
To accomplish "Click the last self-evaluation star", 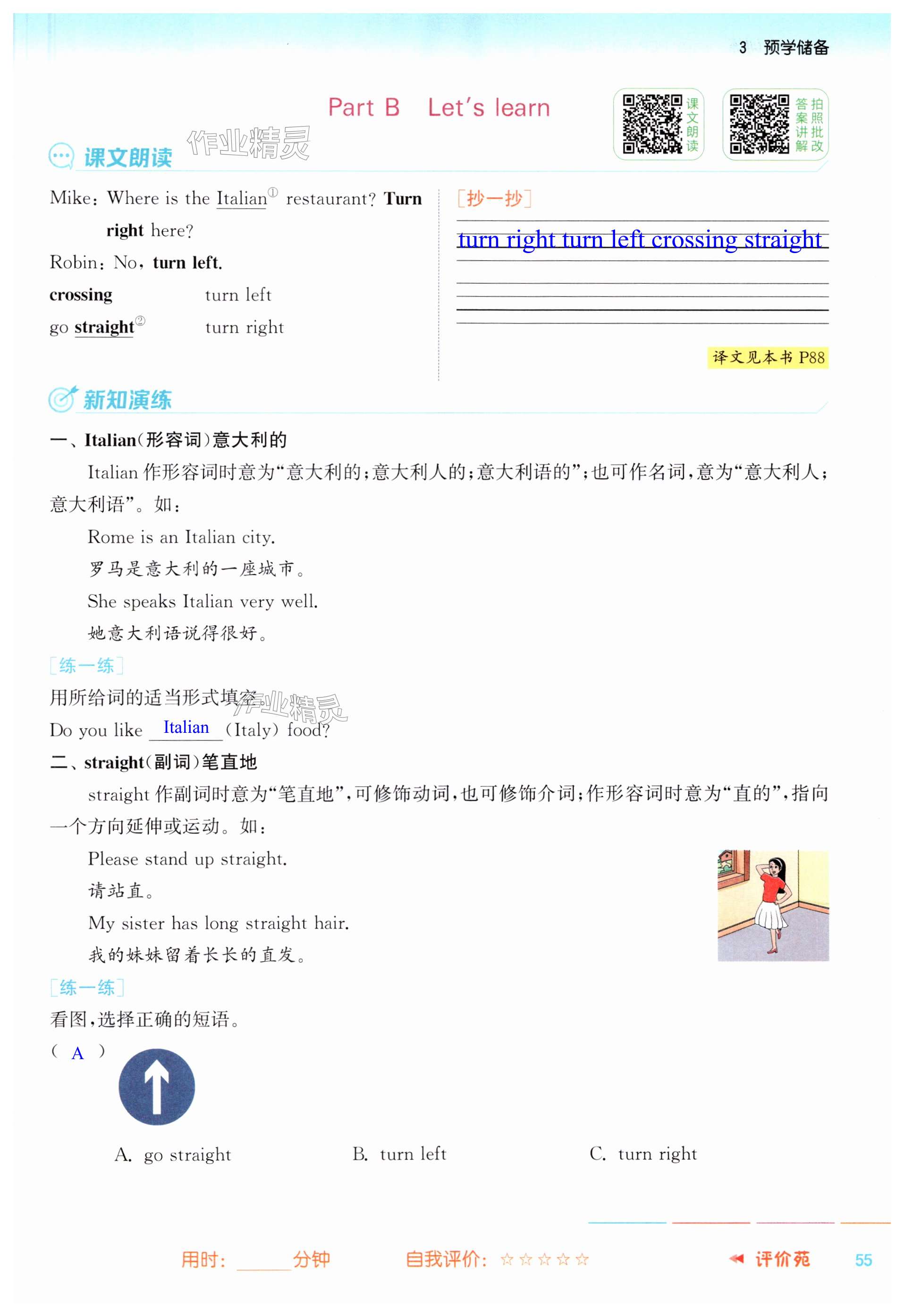I will [x=582, y=1259].
